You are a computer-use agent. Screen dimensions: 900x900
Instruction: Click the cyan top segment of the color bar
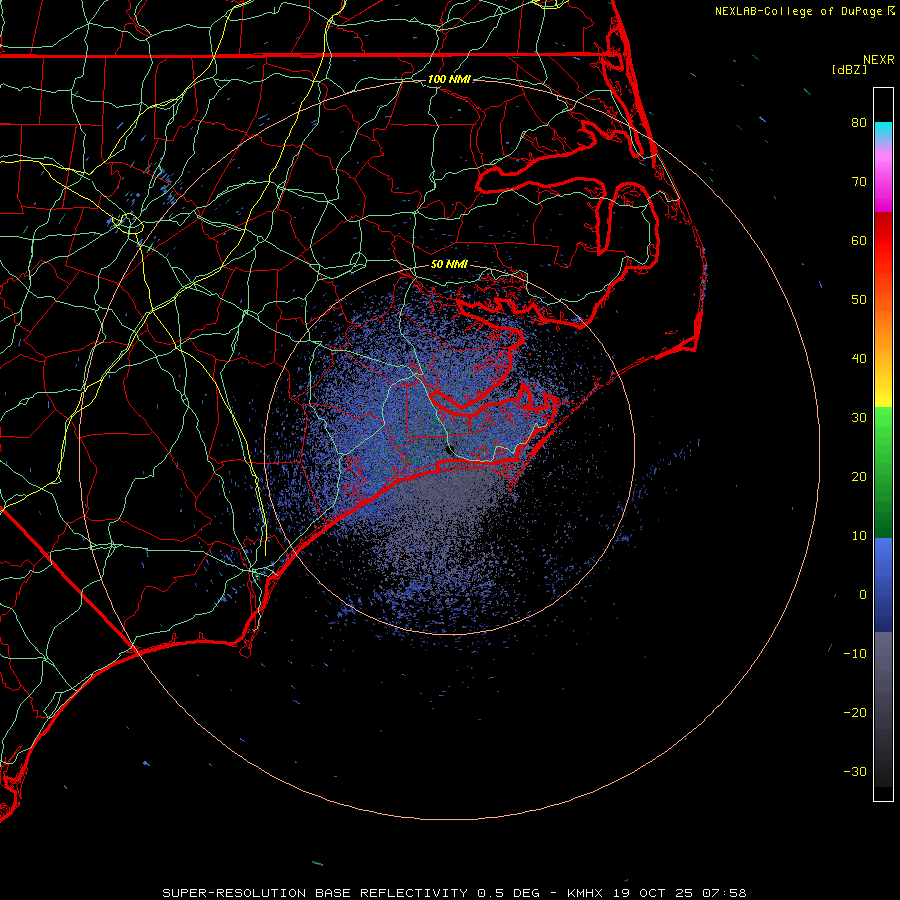[883, 132]
